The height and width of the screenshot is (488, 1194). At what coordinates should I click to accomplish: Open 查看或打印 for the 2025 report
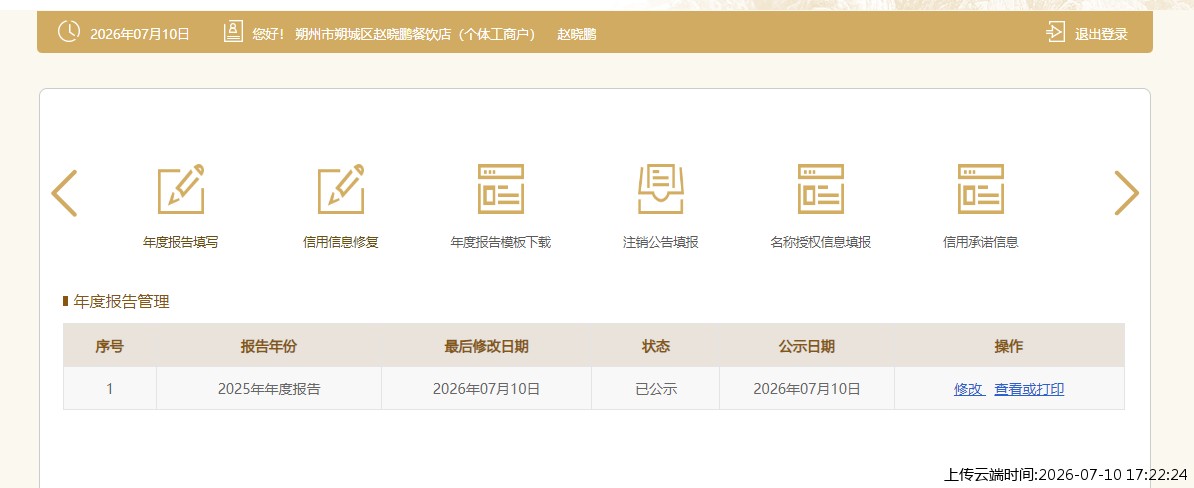1029,389
